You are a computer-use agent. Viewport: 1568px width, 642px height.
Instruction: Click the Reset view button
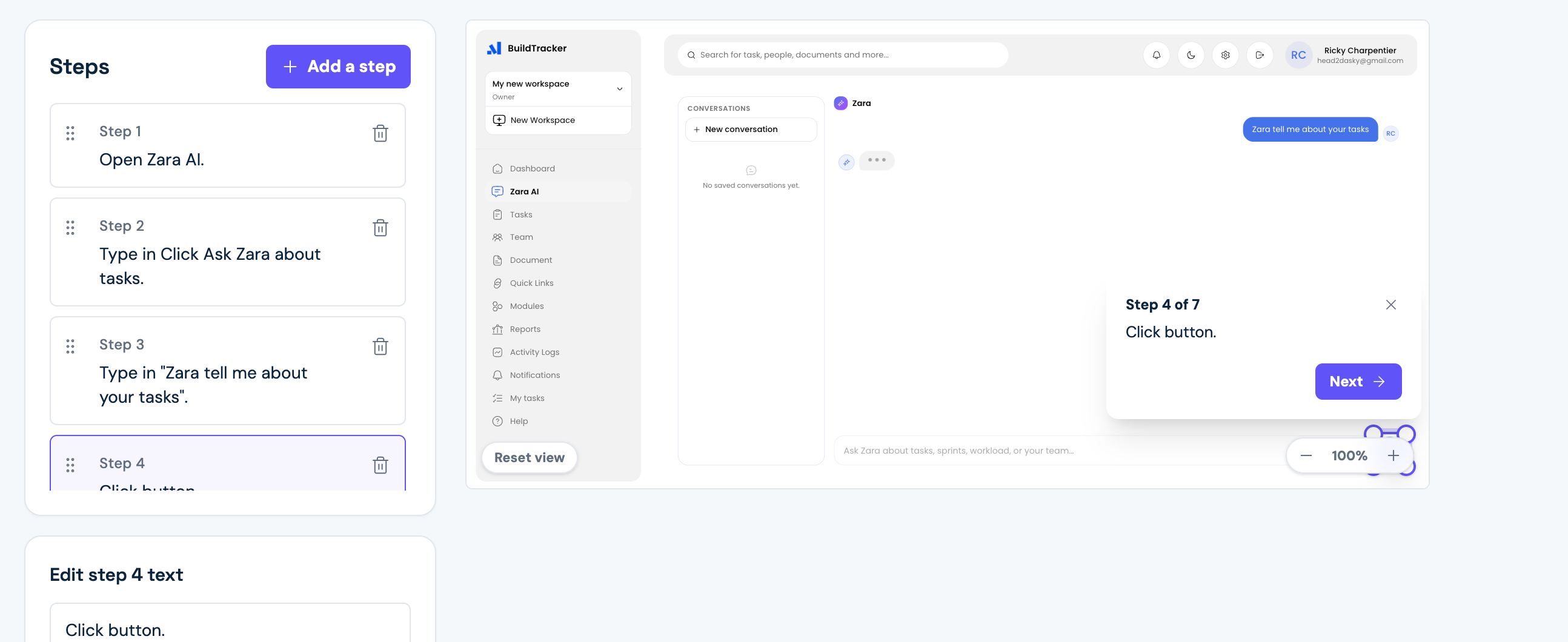530,457
